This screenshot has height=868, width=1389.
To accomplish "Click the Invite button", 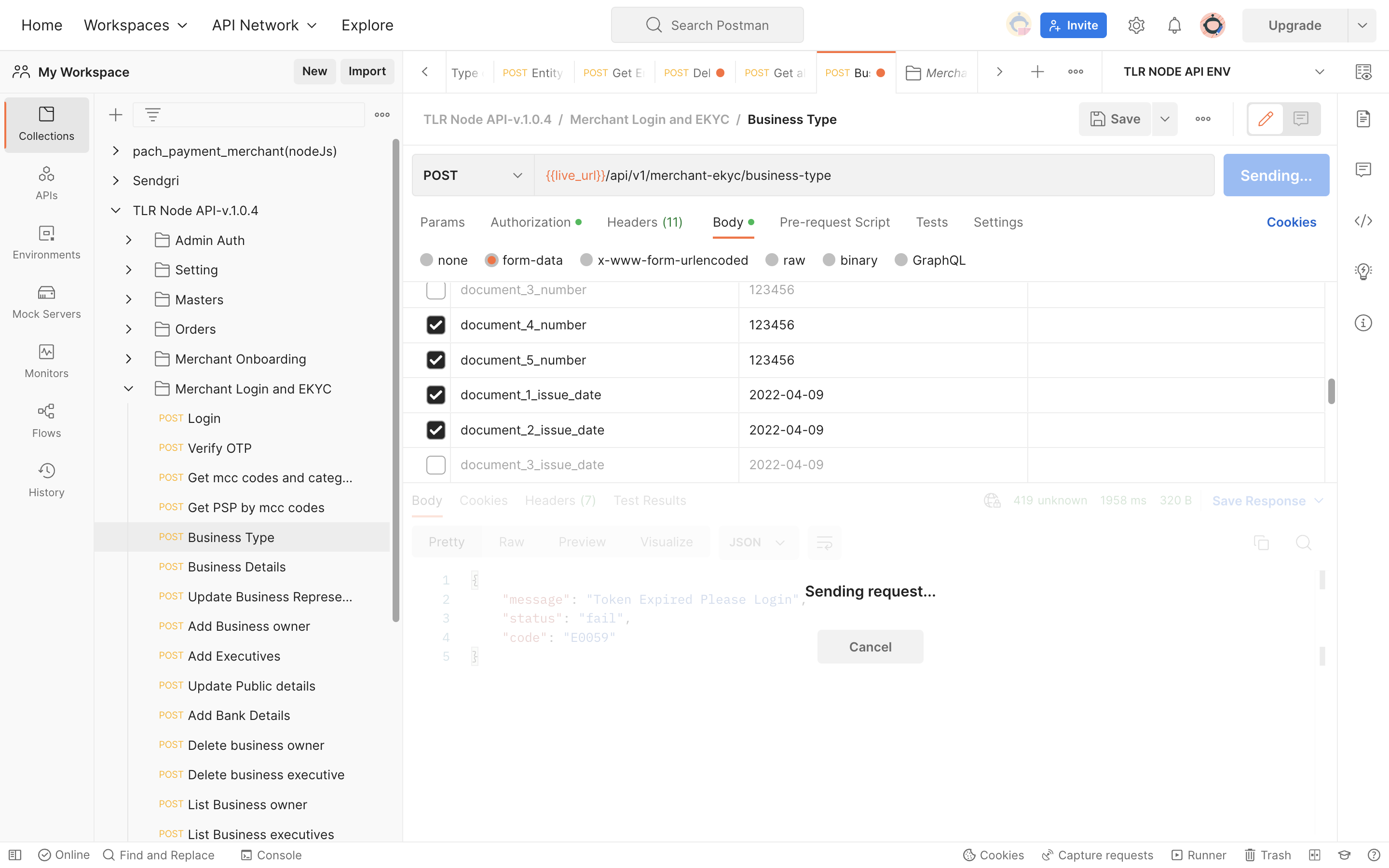I will tap(1073, 25).
